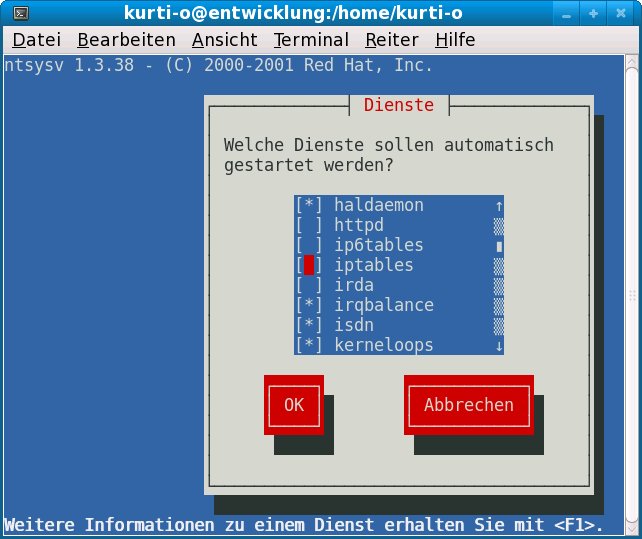The image size is (642, 539).
Task: Close the kurti-o terminal window
Action: 619,13
